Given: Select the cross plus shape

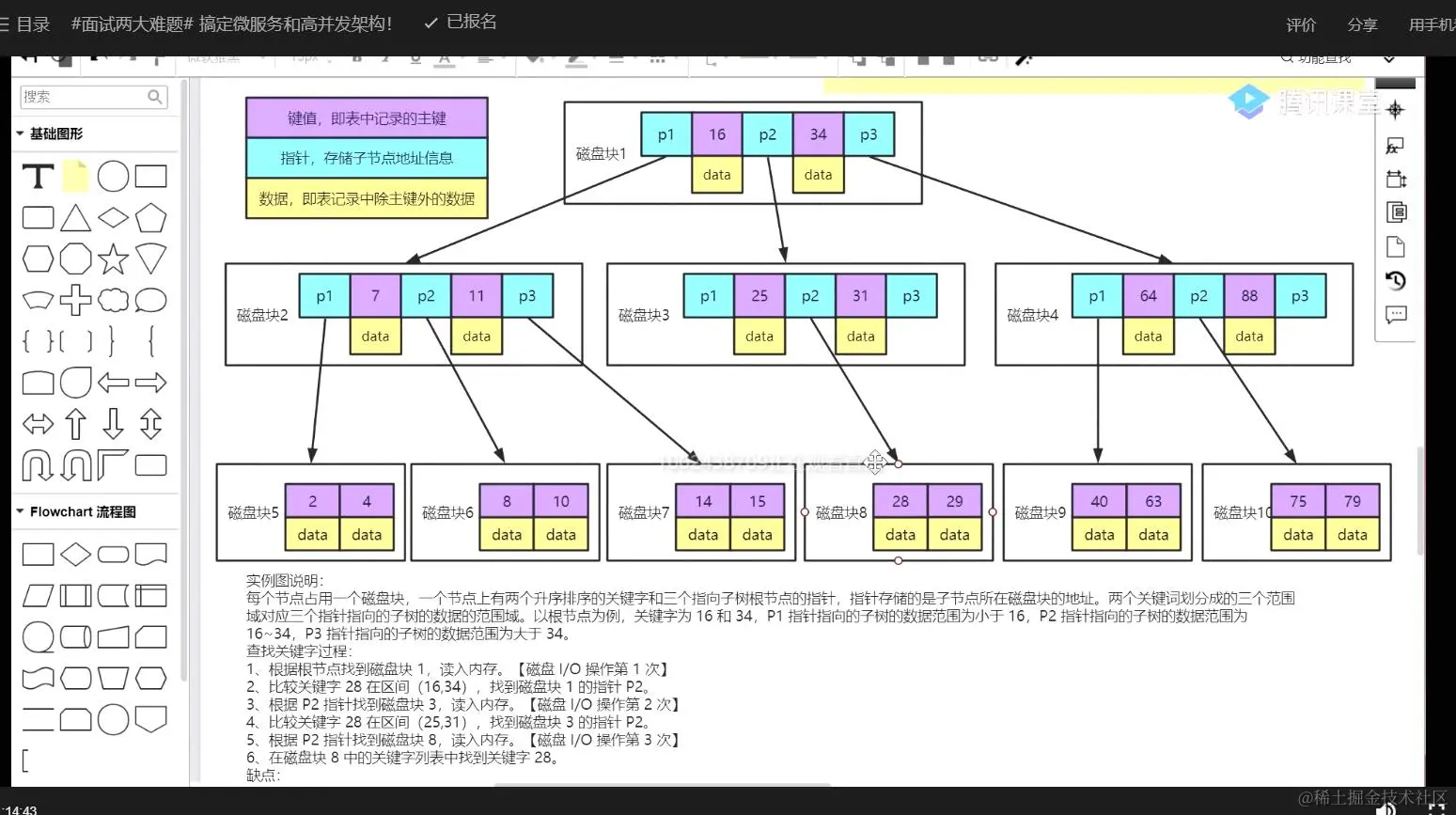Looking at the screenshot, I should pyautogui.click(x=75, y=300).
